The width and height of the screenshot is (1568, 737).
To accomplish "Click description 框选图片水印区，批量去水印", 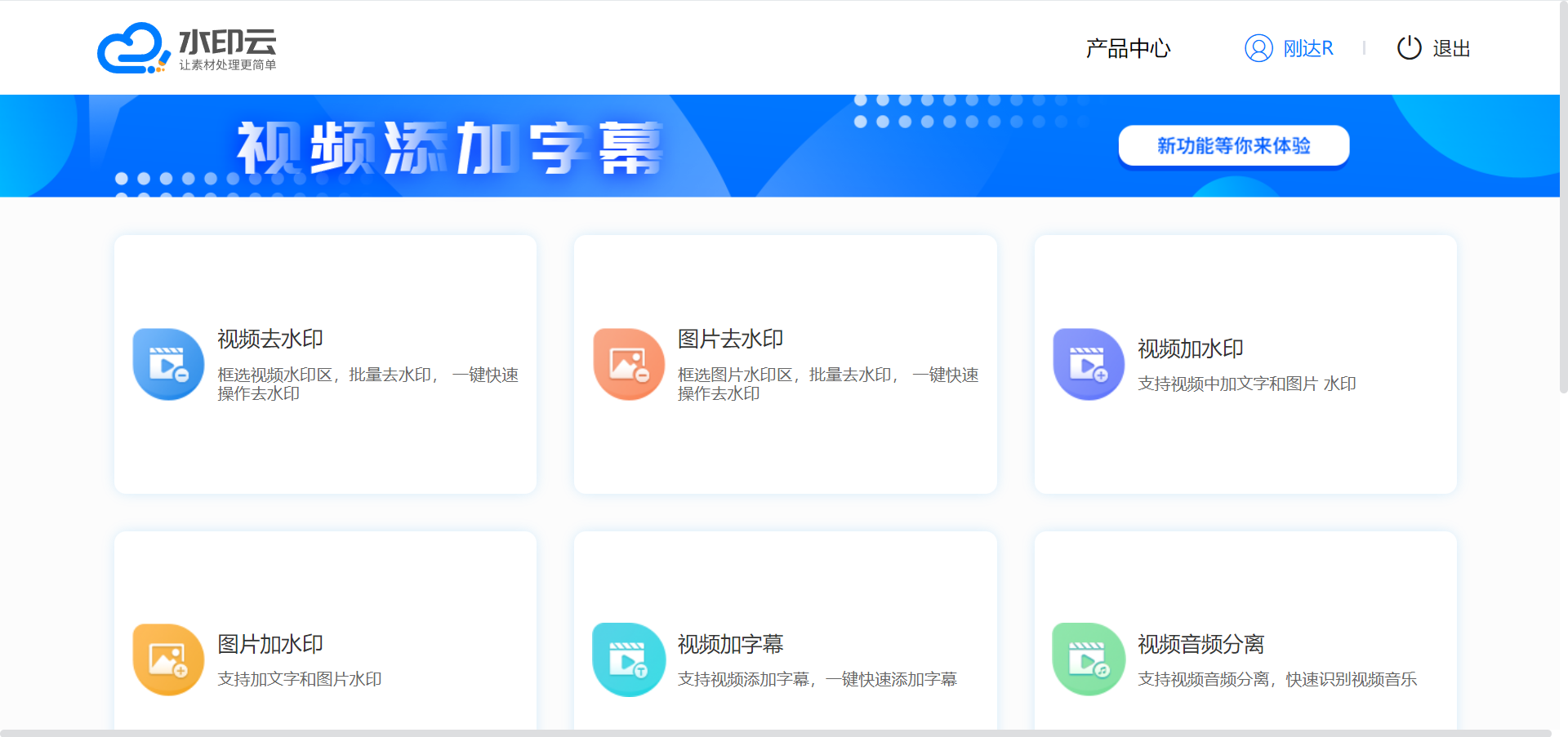I will (x=828, y=384).
